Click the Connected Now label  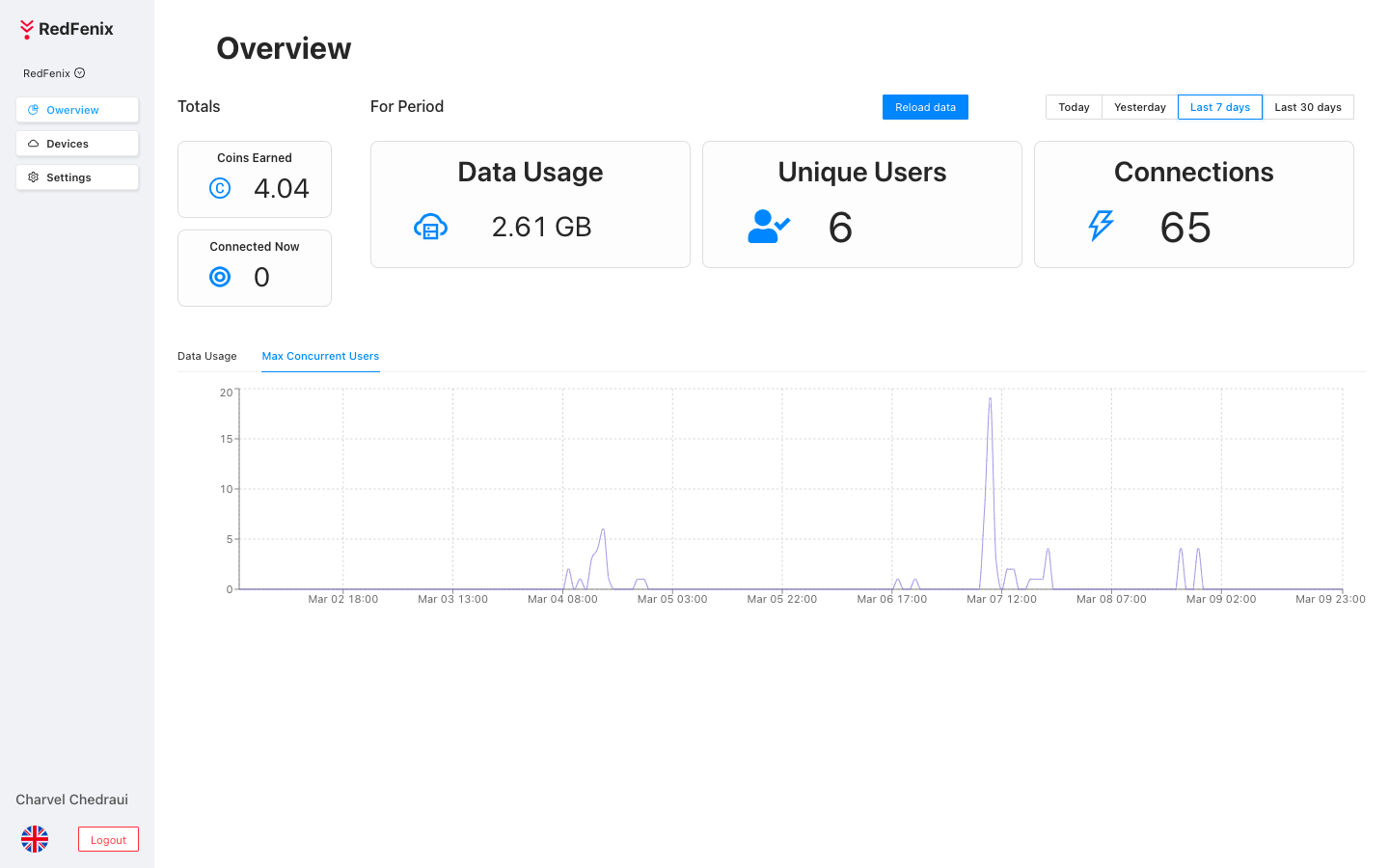255,247
